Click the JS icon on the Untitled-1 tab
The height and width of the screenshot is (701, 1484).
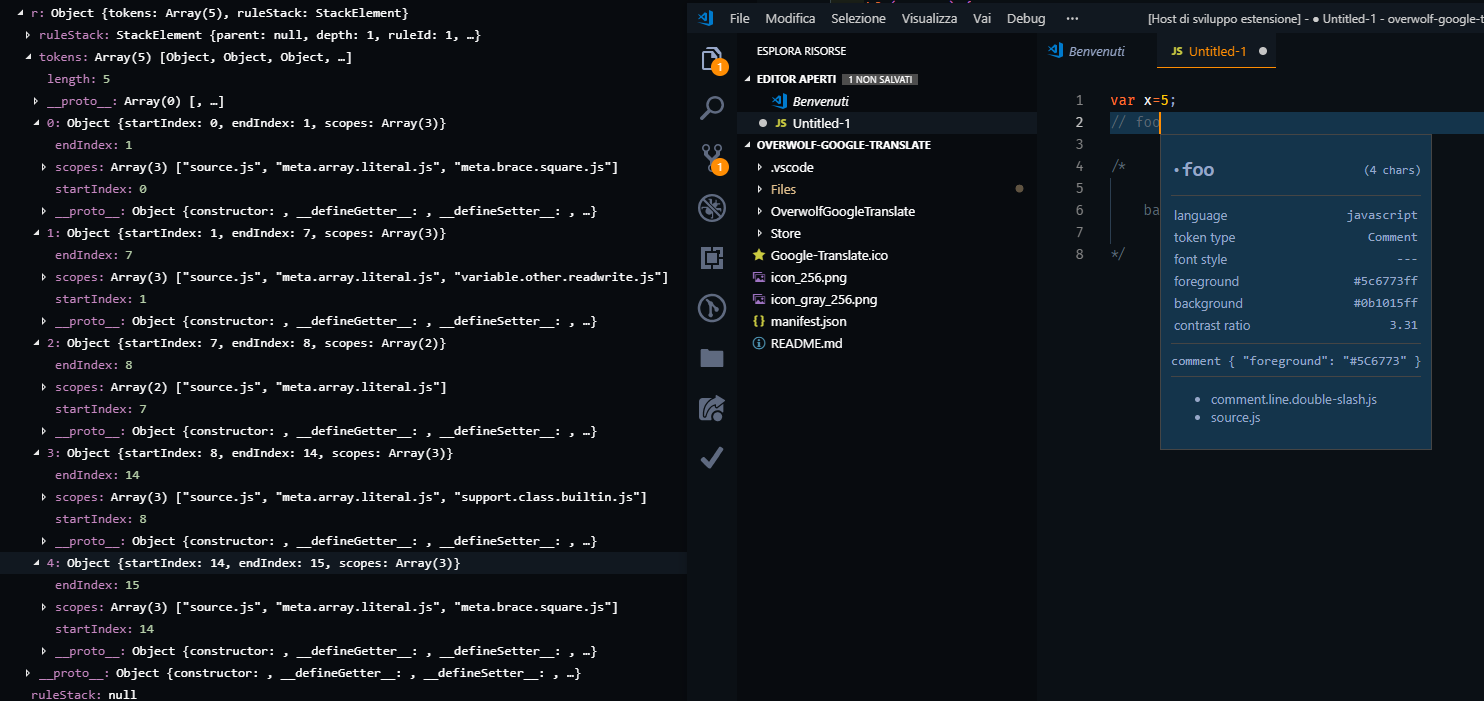(1177, 51)
